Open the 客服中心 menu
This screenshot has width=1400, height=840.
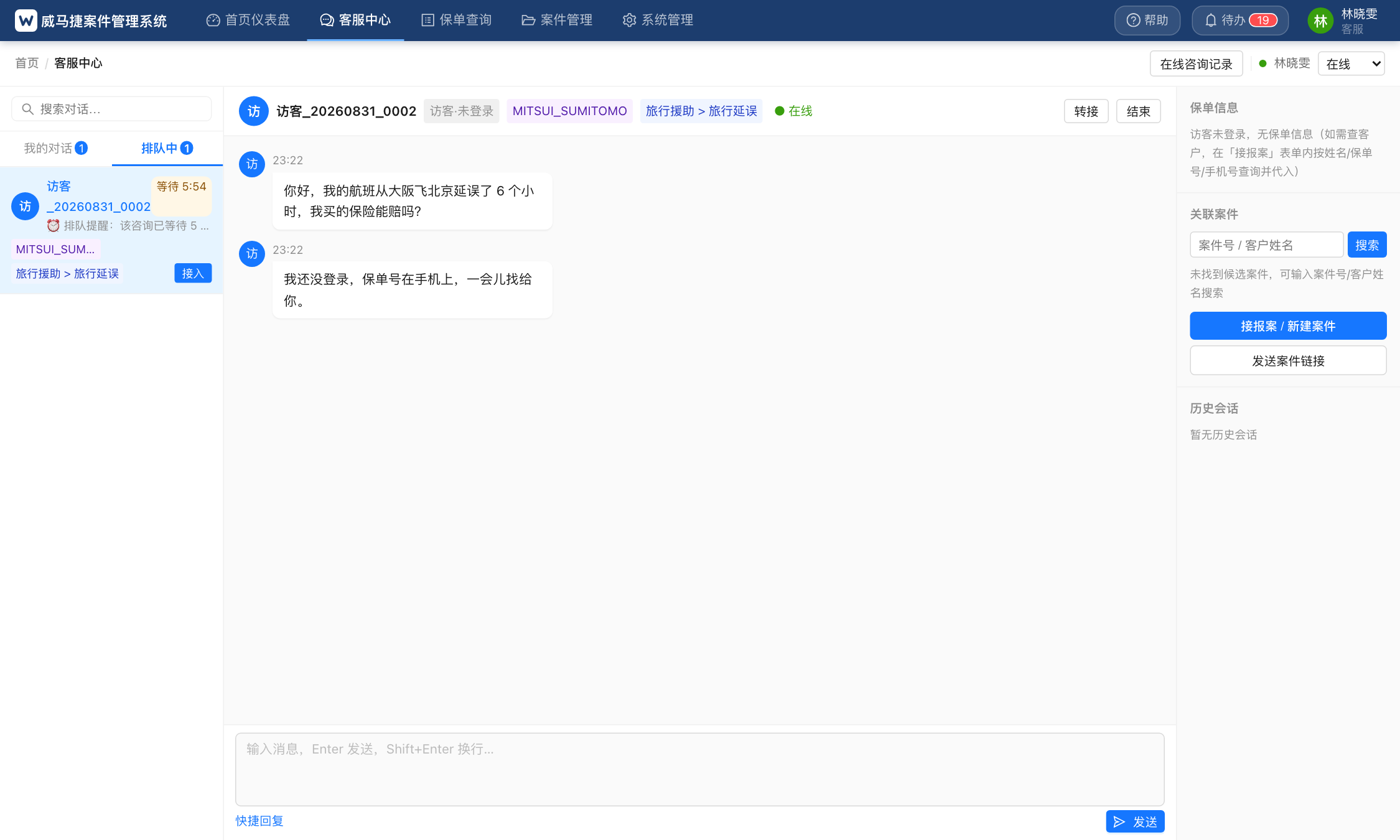tap(355, 21)
